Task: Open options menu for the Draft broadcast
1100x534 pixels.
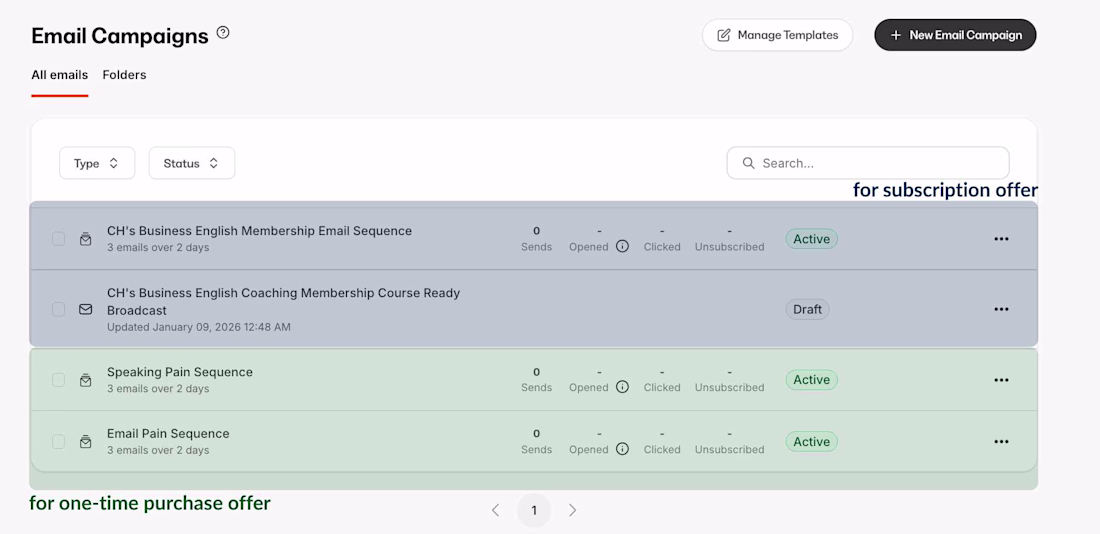Action: pos(1001,310)
